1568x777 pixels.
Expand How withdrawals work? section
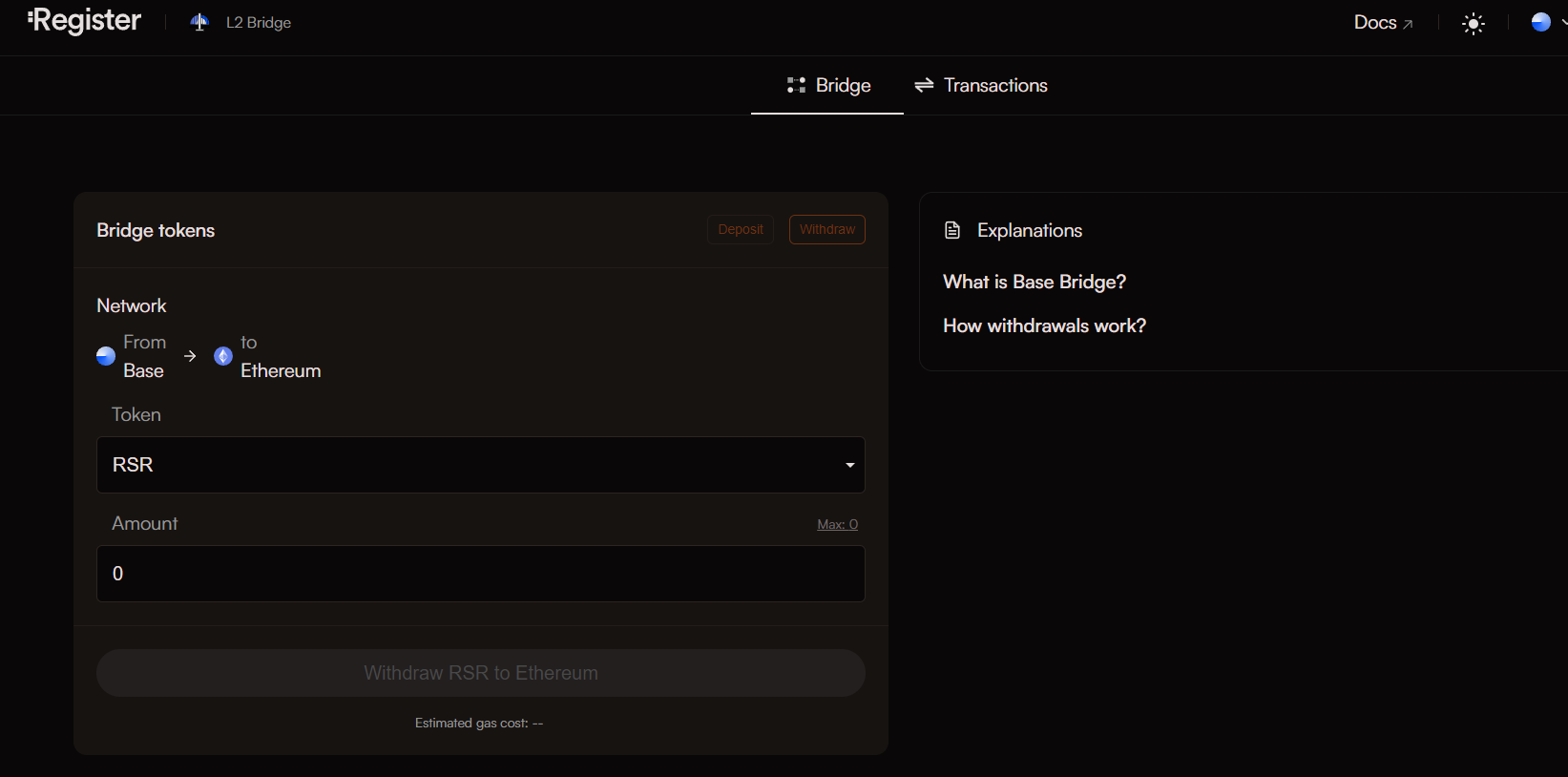pyautogui.click(x=1044, y=325)
